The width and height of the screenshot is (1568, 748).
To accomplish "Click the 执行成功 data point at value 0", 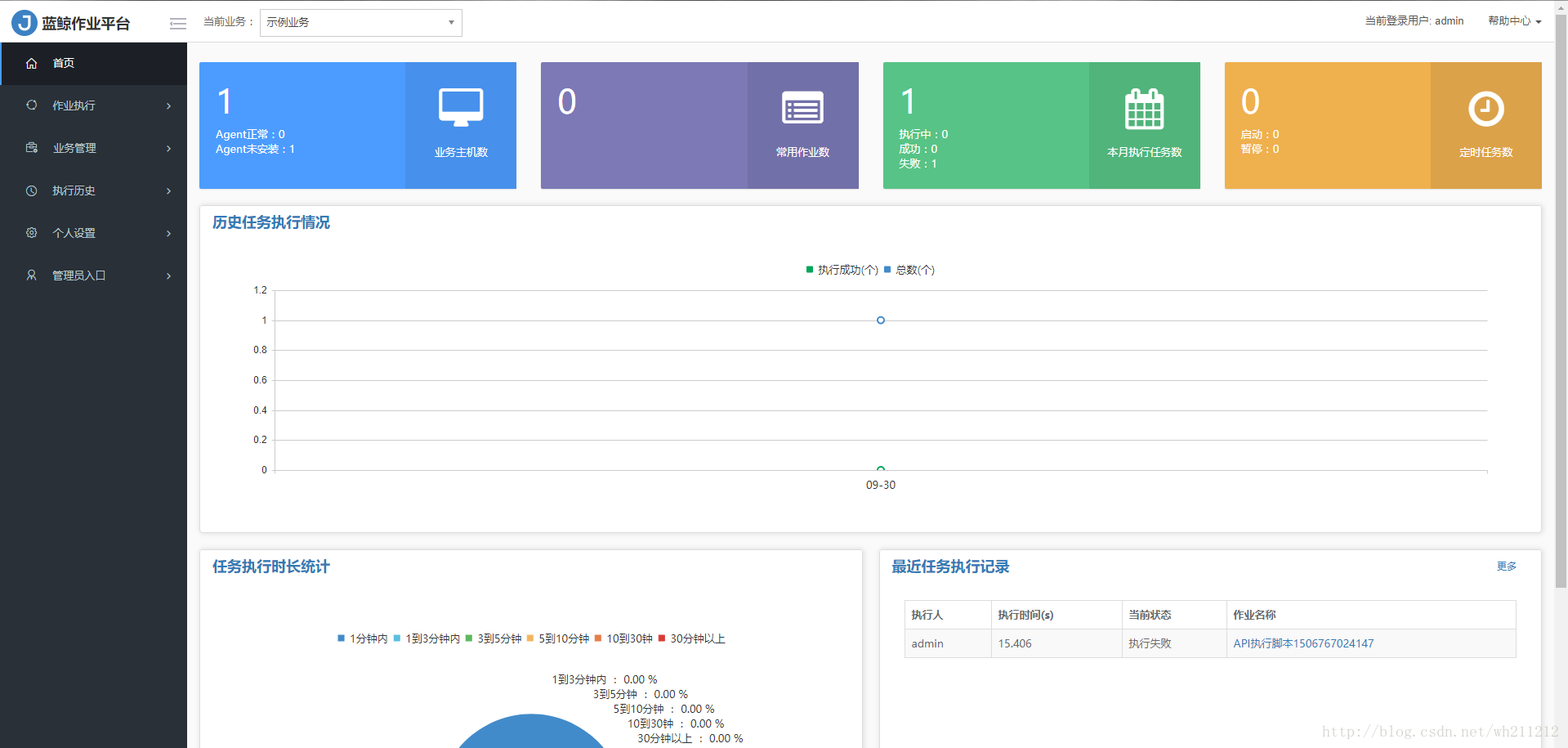I will click(881, 469).
